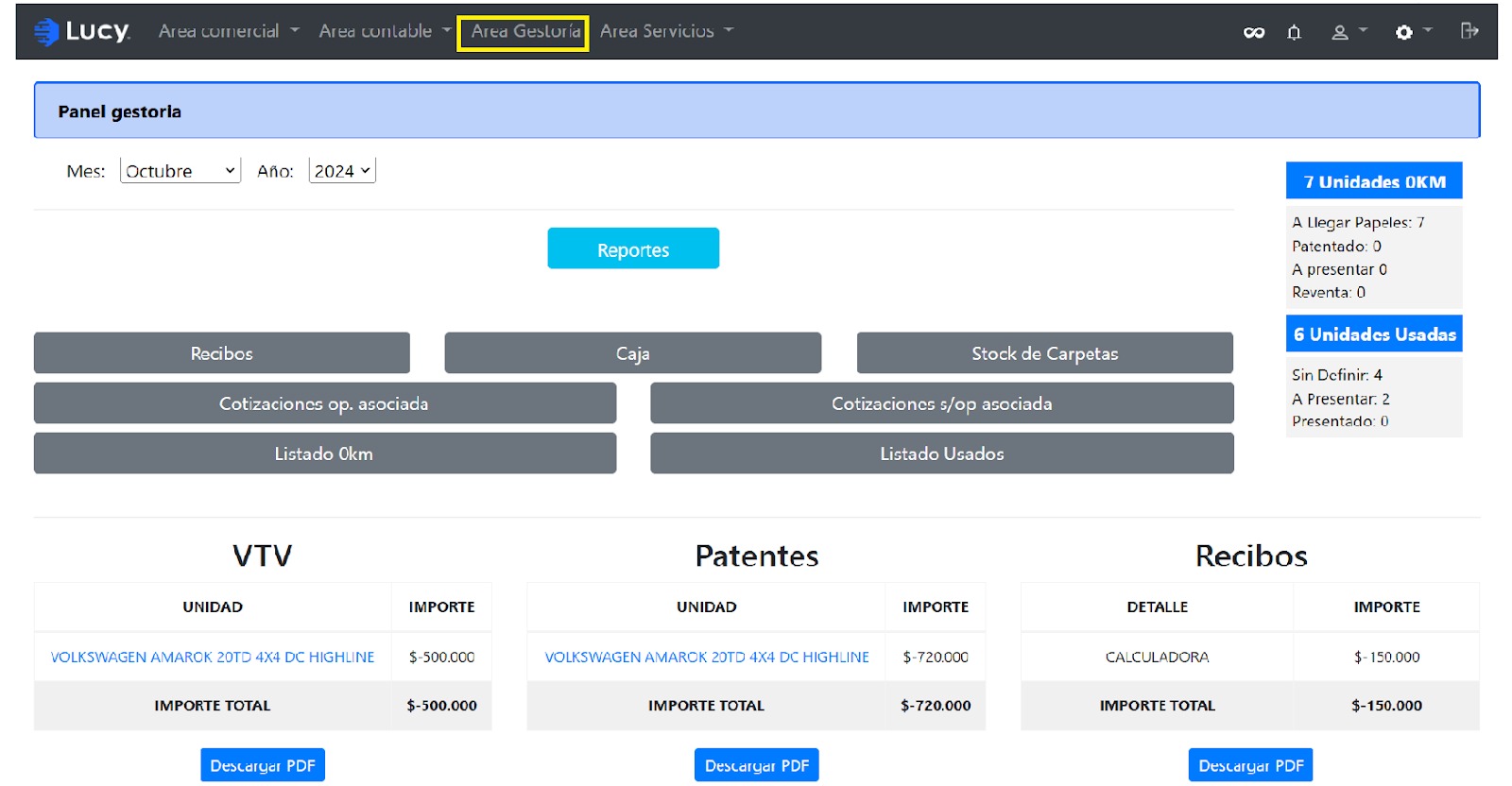Open the Recibos gray button
The height and width of the screenshot is (786, 1512).
pos(222,353)
